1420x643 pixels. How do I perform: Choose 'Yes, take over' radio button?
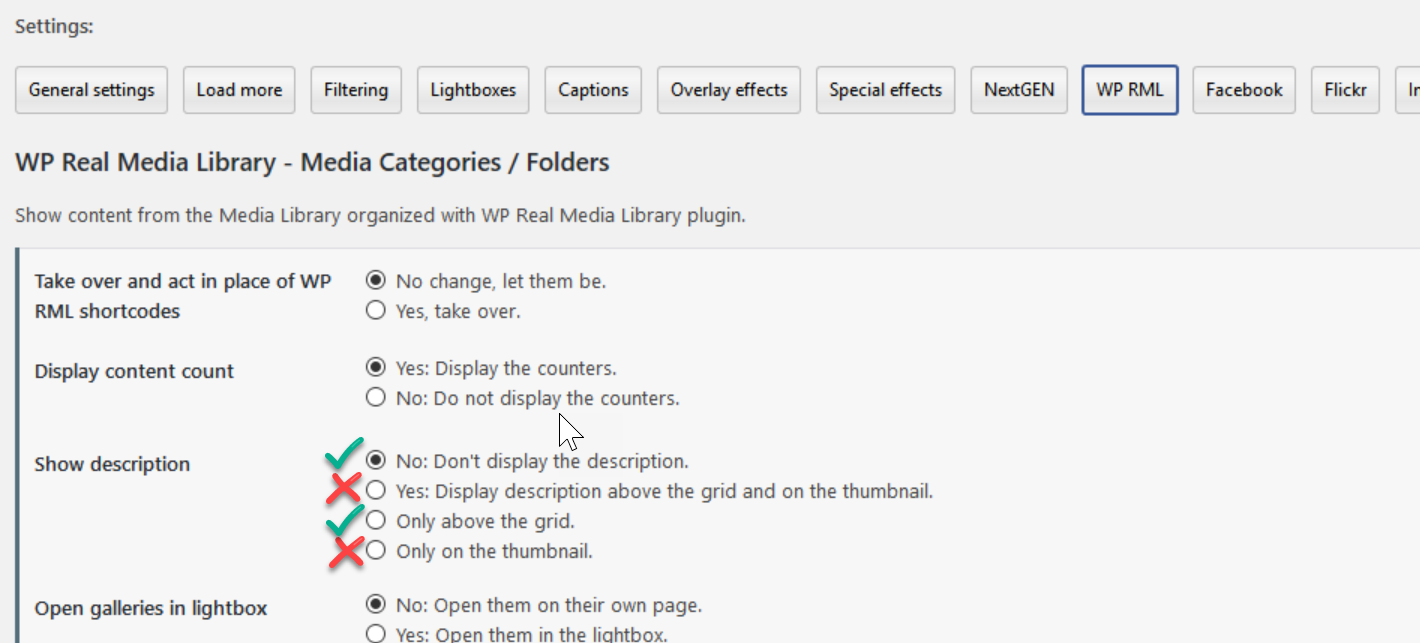tap(376, 311)
